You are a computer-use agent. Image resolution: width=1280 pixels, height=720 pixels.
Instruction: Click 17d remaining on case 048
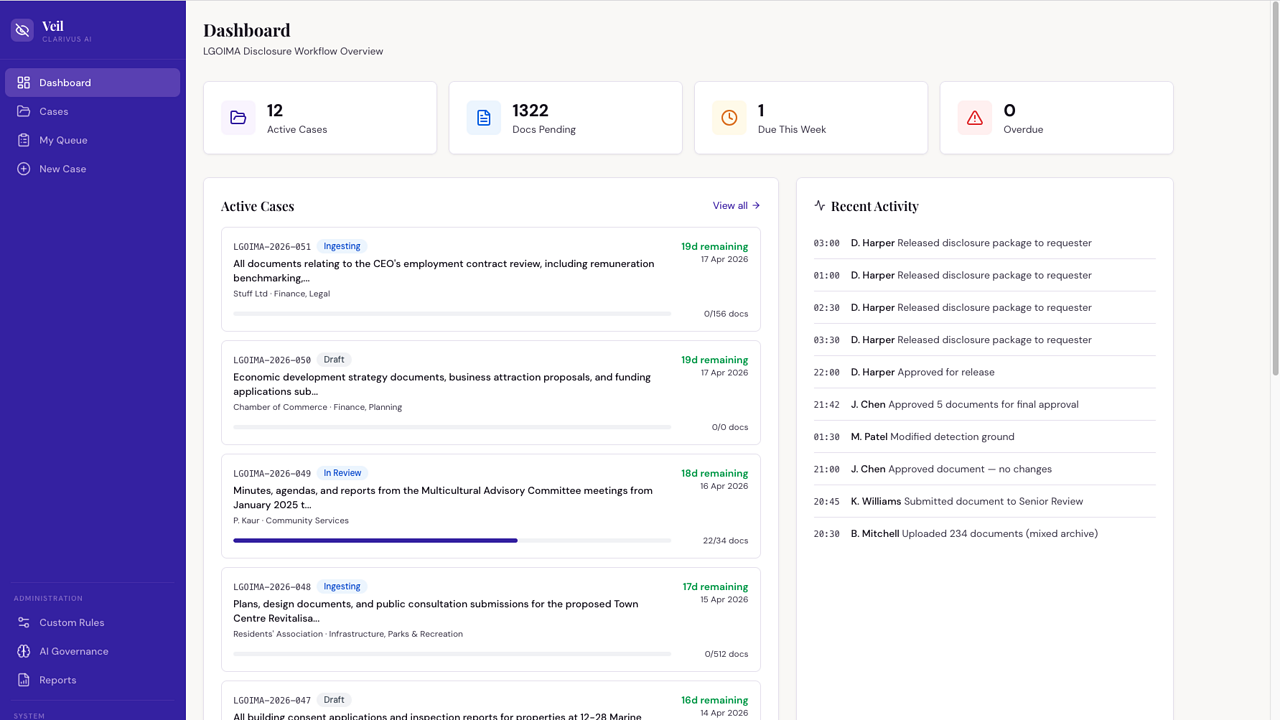click(715, 587)
